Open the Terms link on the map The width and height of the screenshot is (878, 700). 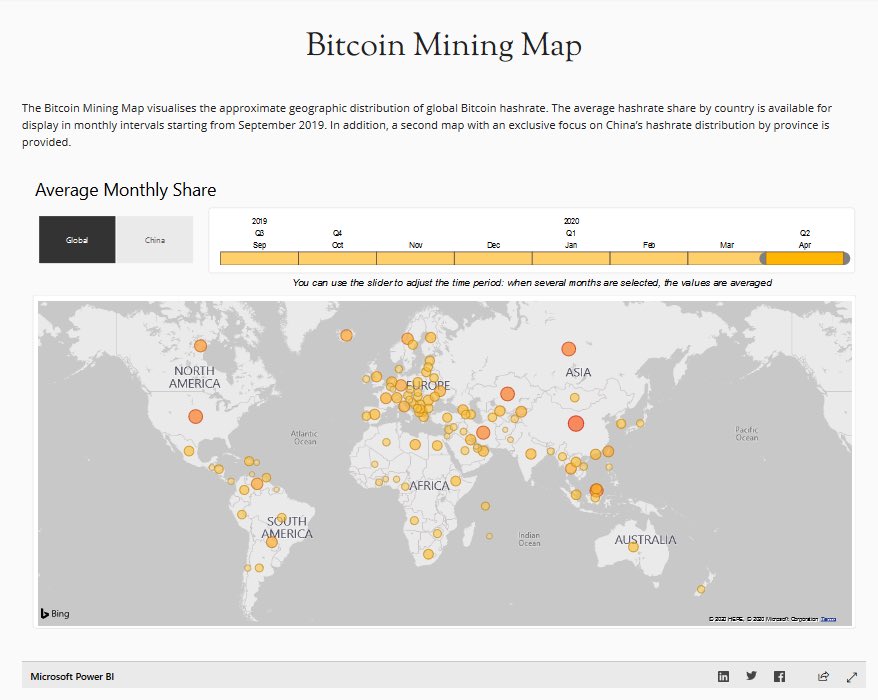(826, 619)
